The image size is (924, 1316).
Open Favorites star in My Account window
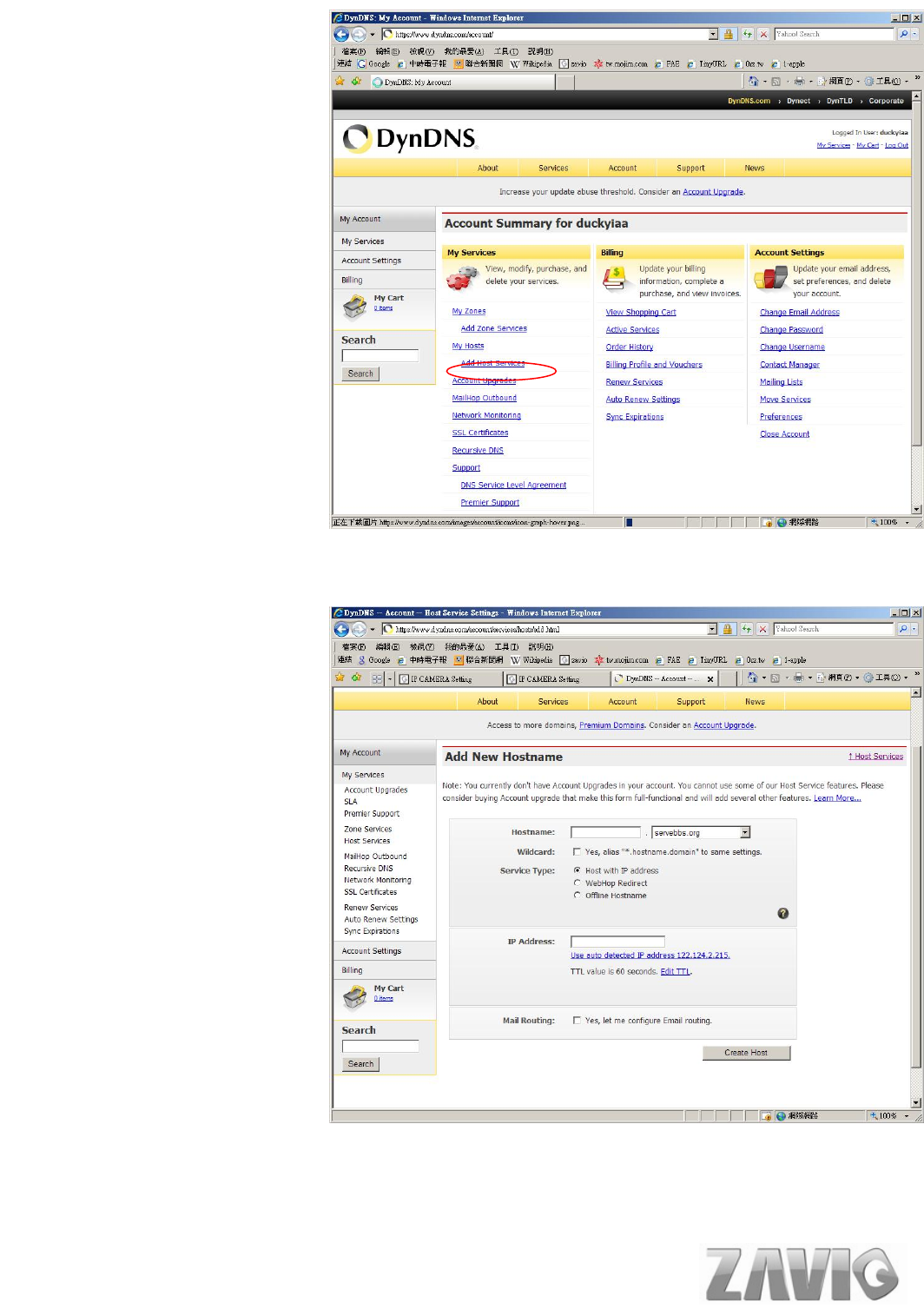click(x=340, y=81)
